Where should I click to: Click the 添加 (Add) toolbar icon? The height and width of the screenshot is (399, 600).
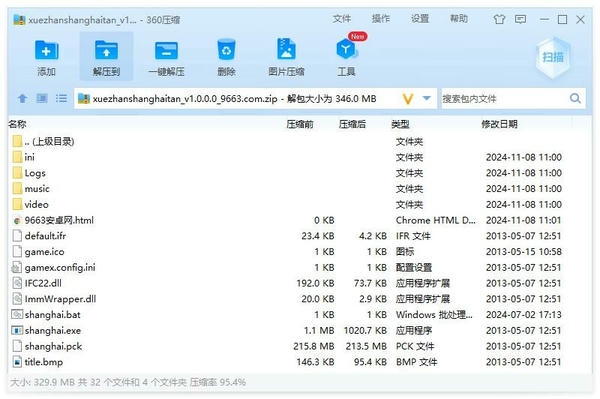46,57
